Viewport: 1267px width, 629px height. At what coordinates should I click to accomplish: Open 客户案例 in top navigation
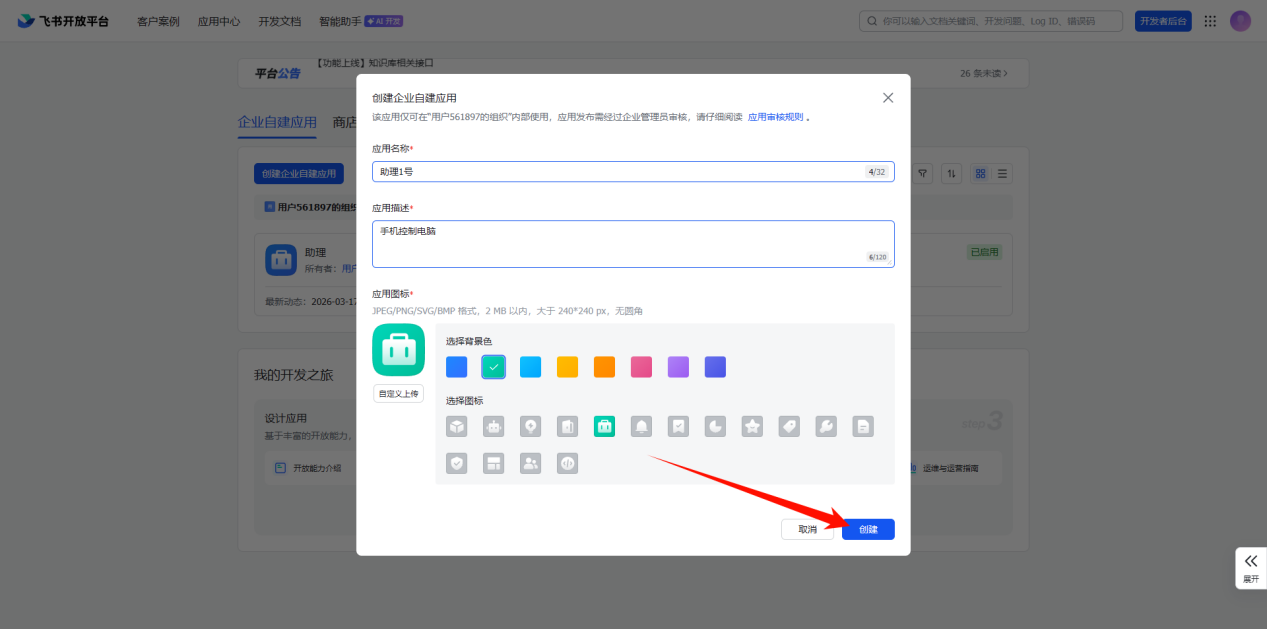click(x=158, y=21)
